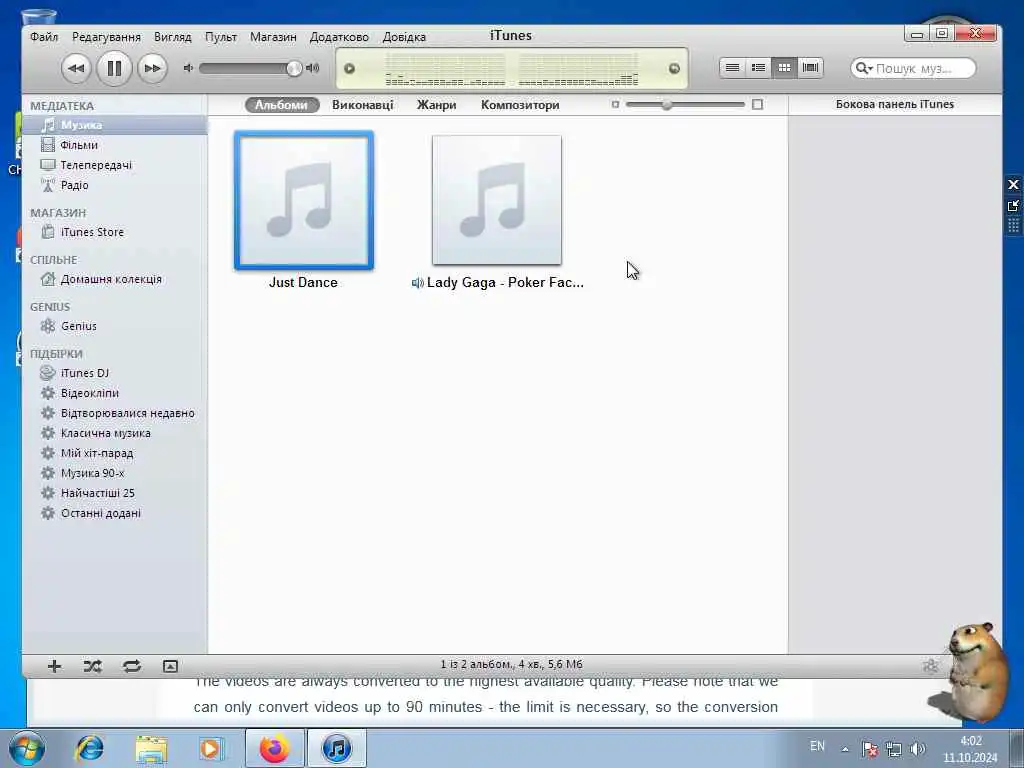Open the Вигляд menu

click(172, 37)
